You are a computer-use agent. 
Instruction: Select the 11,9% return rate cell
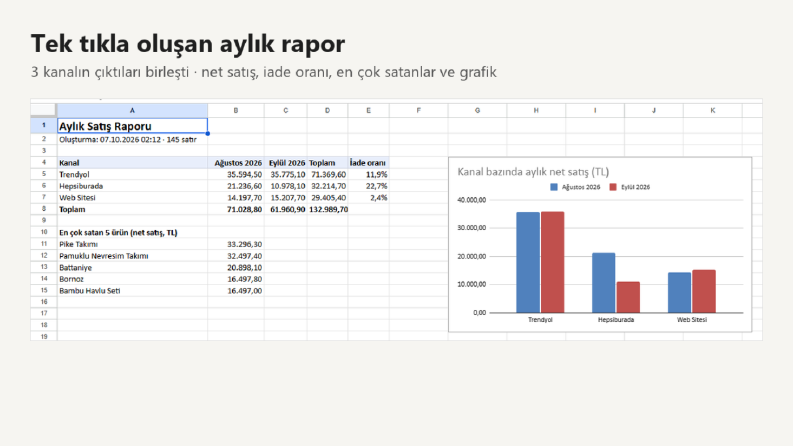(368, 174)
